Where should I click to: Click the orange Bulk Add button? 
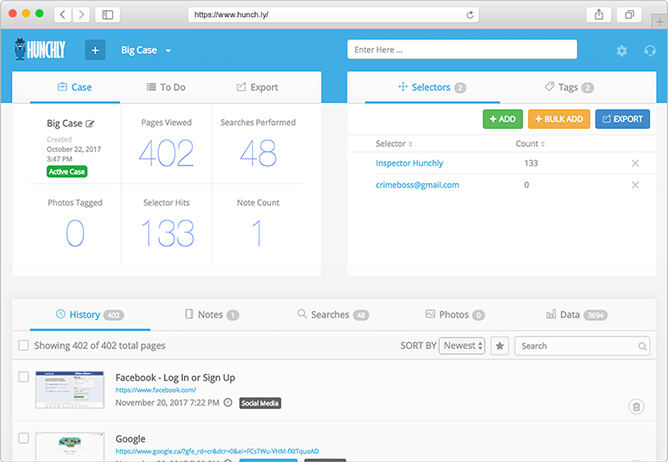[x=558, y=119]
